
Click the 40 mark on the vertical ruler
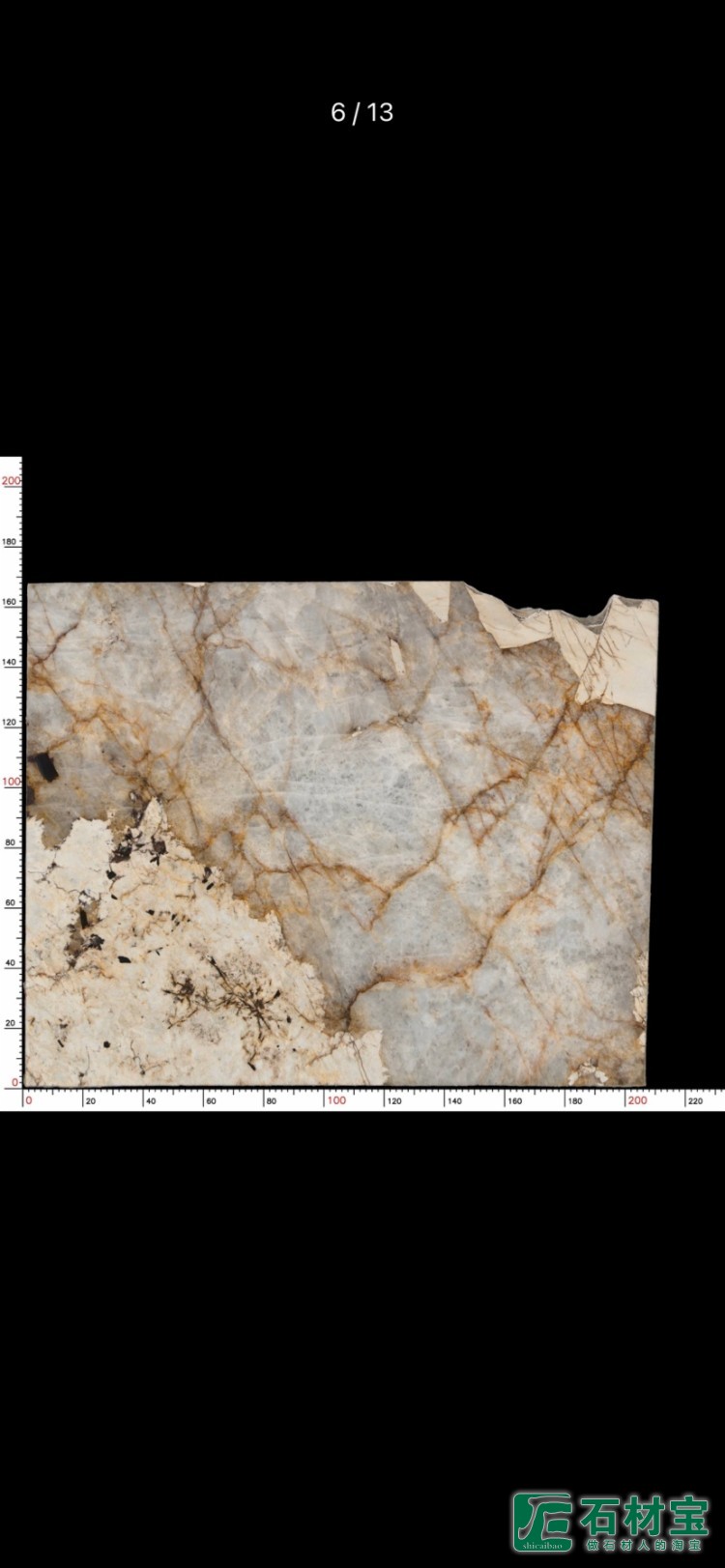(x=11, y=963)
